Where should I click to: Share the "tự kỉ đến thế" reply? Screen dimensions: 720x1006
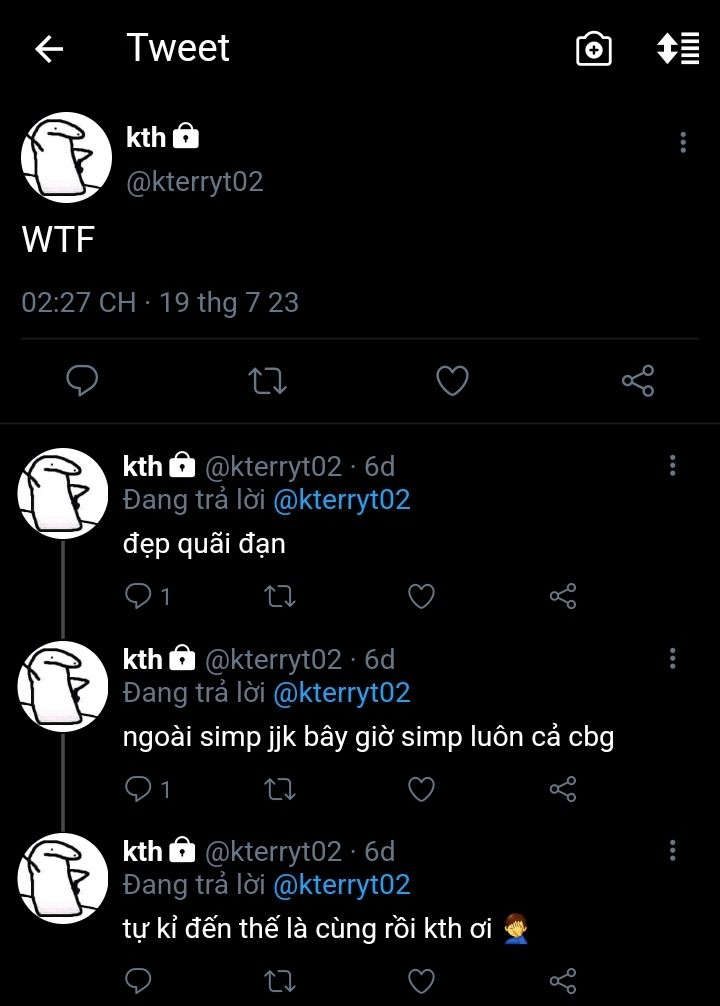point(563,979)
